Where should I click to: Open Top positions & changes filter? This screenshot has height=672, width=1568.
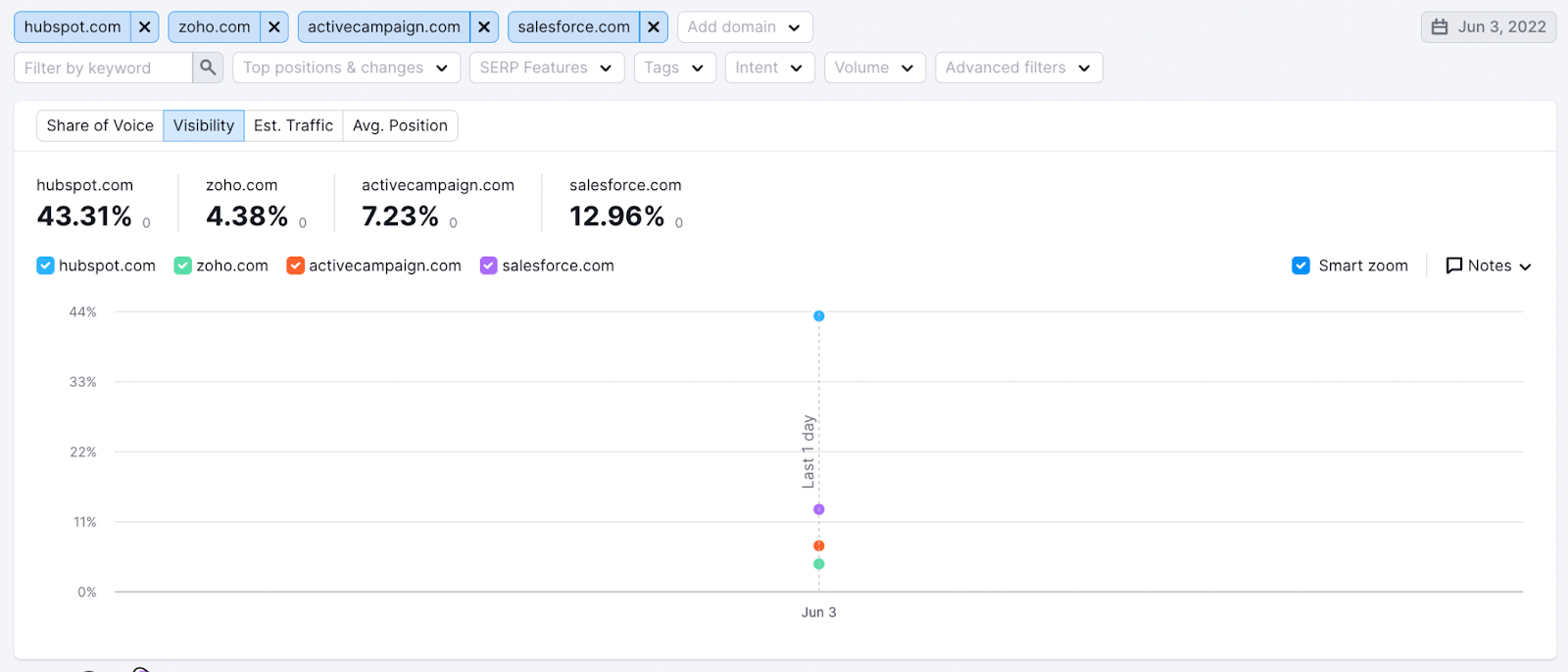346,68
